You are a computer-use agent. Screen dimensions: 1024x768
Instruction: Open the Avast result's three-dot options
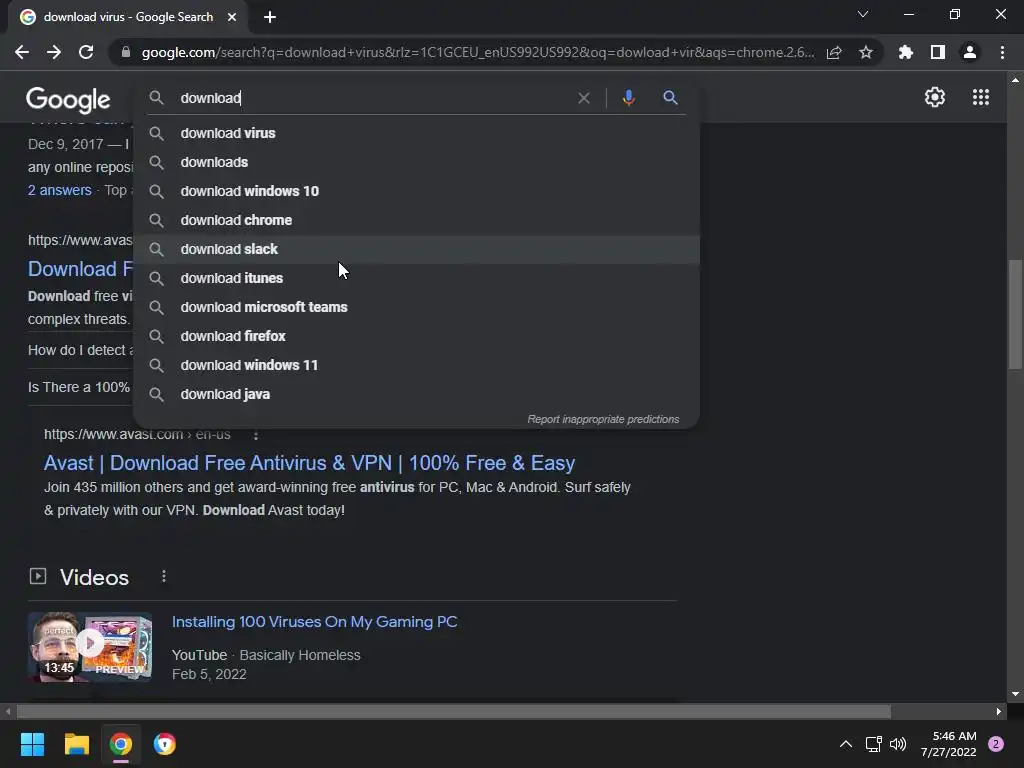point(256,434)
